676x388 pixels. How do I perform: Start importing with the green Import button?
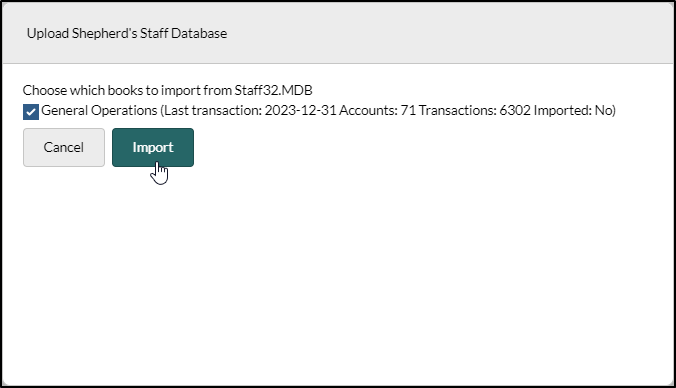(x=153, y=147)
